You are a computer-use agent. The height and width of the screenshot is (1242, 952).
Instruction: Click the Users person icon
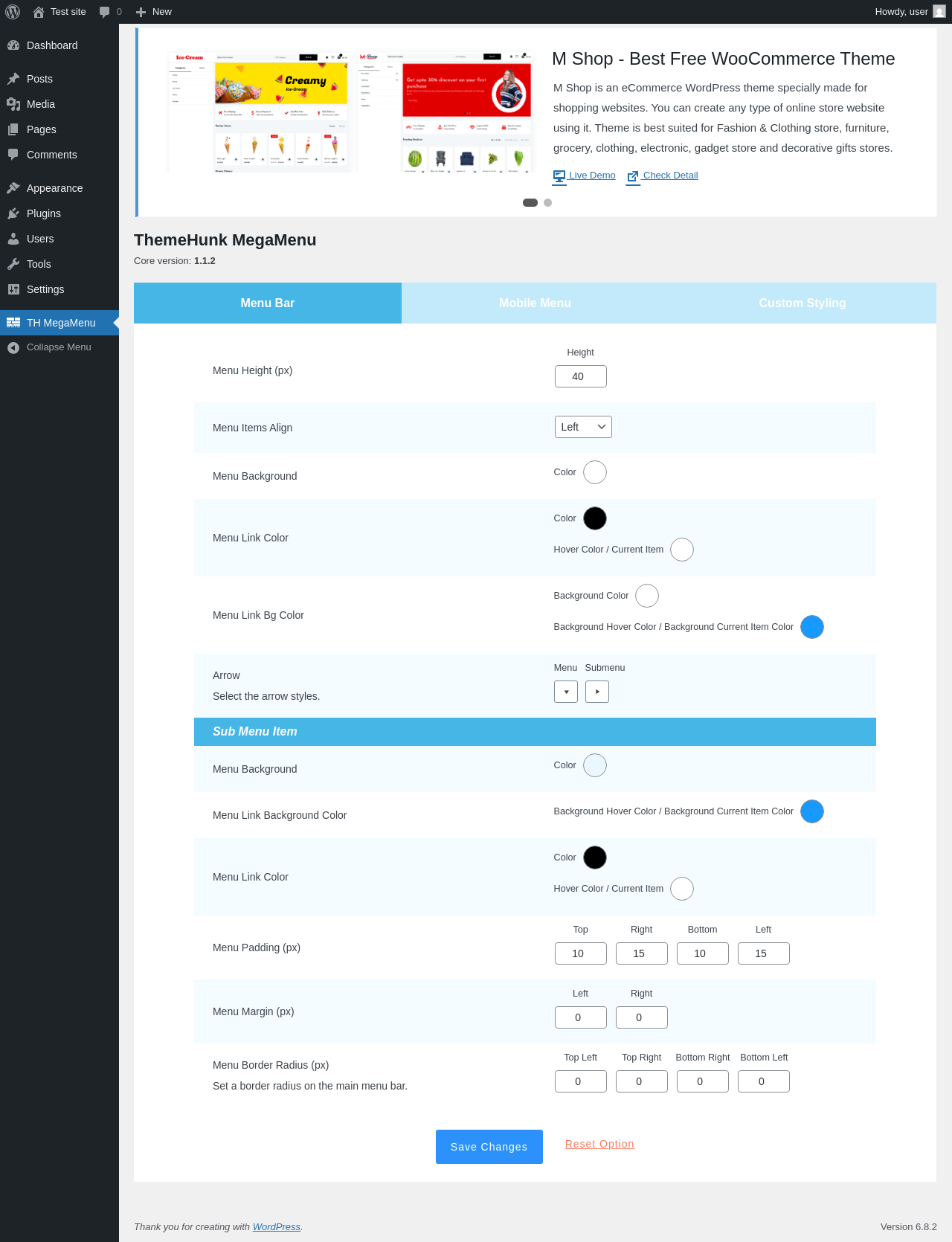pyautogui.click(x=13, y=239)
